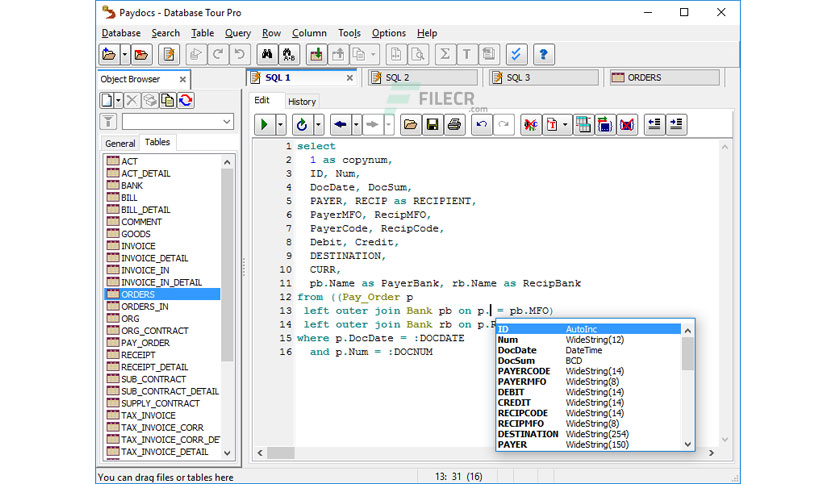Image resolution: width=836 pixels, height=484 pixels.
Task: Close the Object Browser panel
Action: [x=183, y=79]
